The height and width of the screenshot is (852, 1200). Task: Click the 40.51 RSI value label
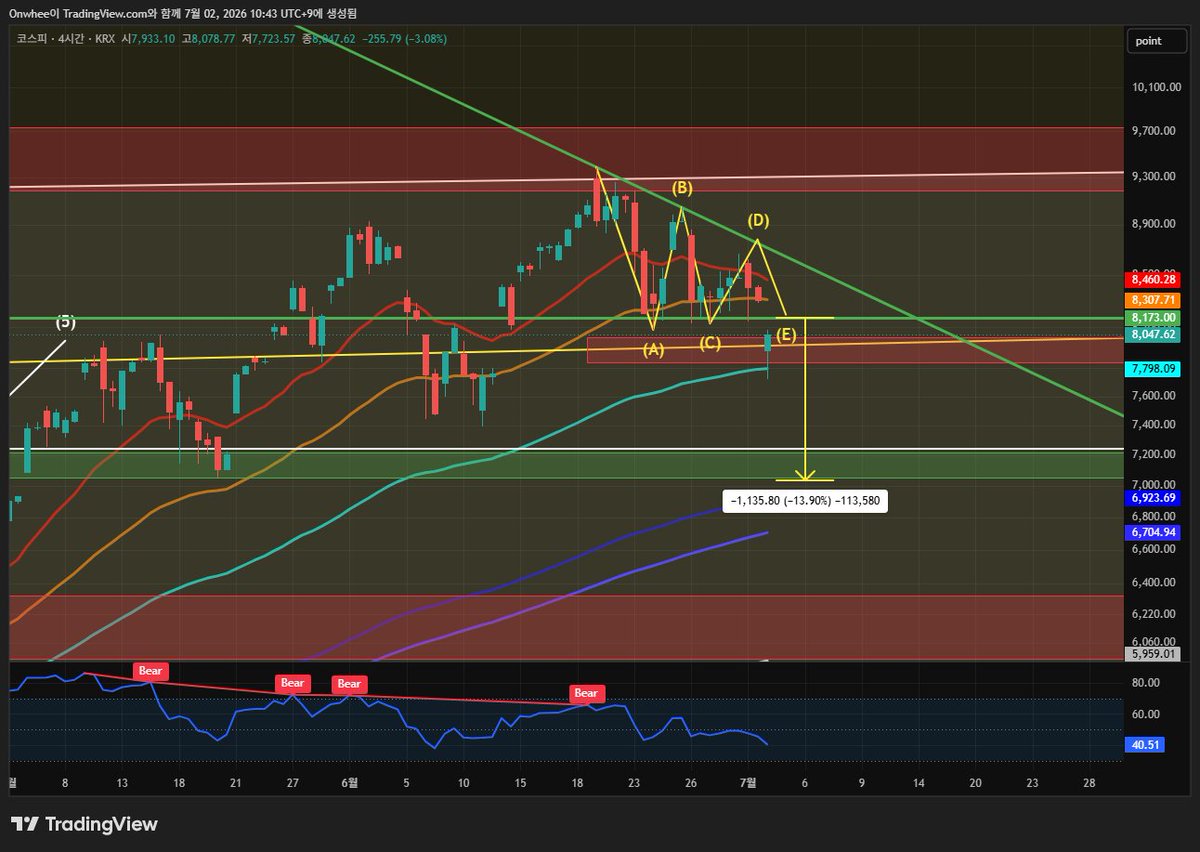(1145, 744)
